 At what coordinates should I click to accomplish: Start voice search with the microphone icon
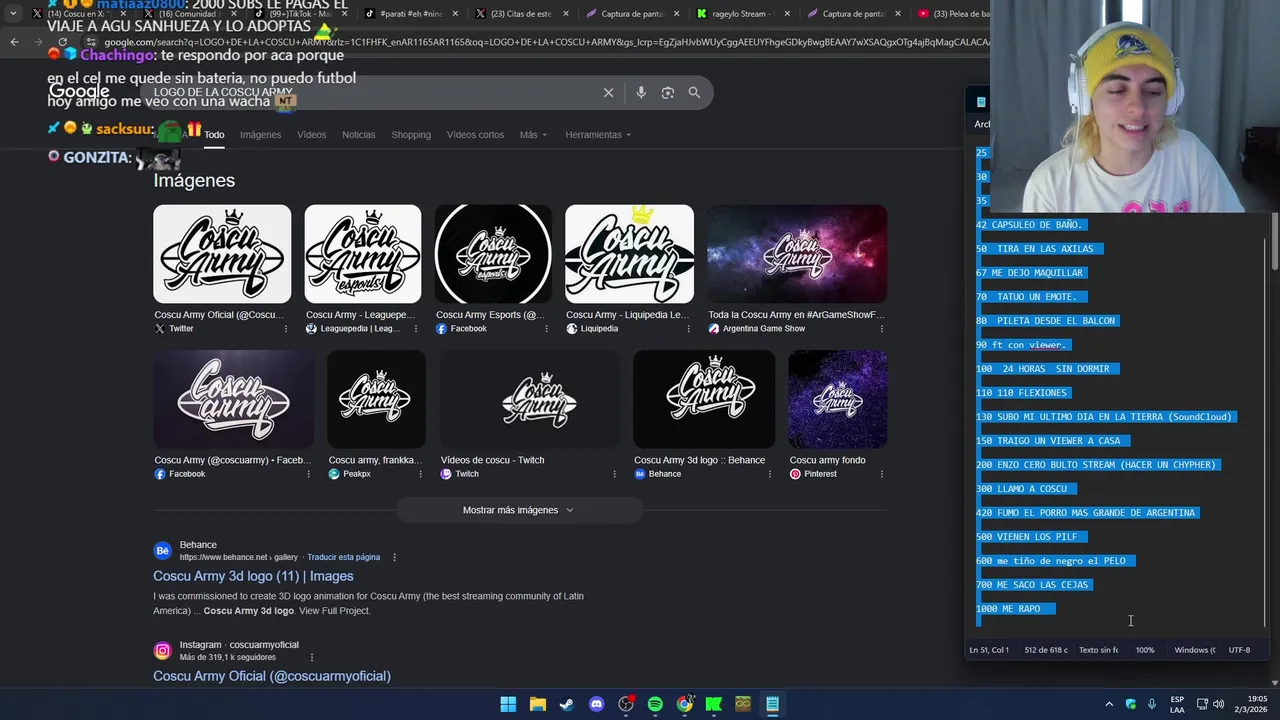pos(641,93)
